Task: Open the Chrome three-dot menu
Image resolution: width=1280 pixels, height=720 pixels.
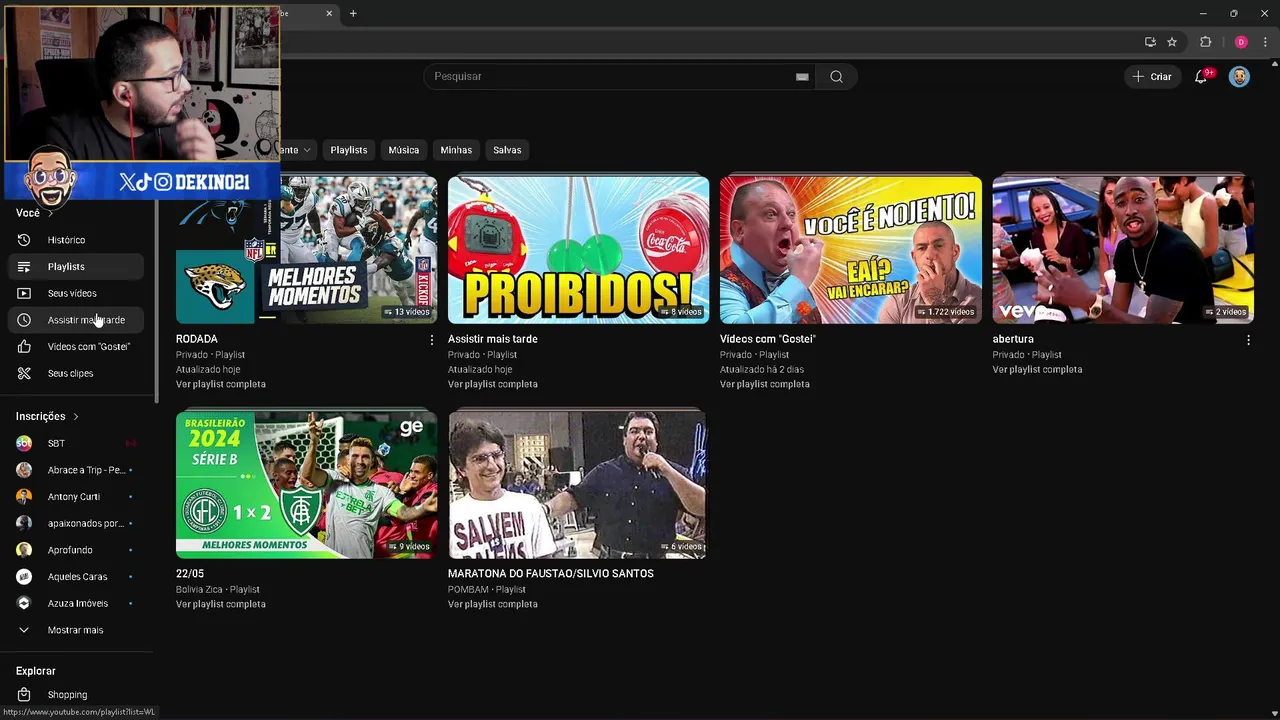Action: click(1265, 42)
